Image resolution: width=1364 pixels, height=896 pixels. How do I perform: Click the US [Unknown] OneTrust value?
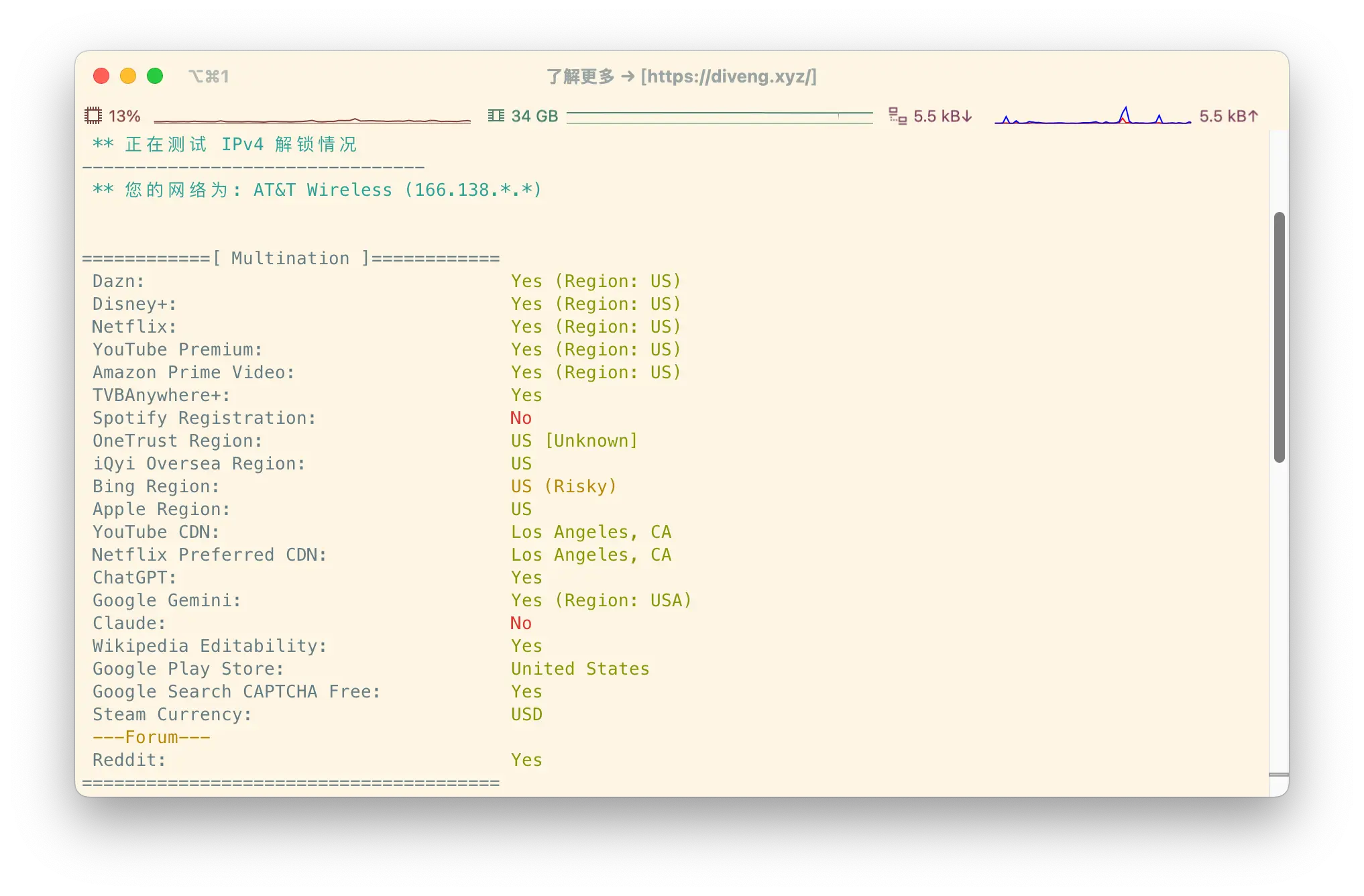pyautogui.click(x=574, y=441)
